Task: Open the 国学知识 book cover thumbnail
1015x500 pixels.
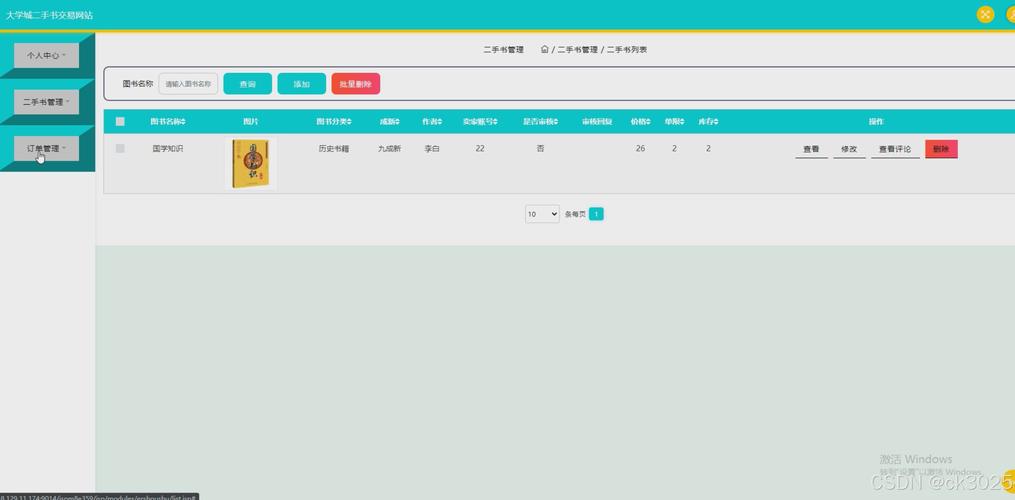Action: pos(251,164)
